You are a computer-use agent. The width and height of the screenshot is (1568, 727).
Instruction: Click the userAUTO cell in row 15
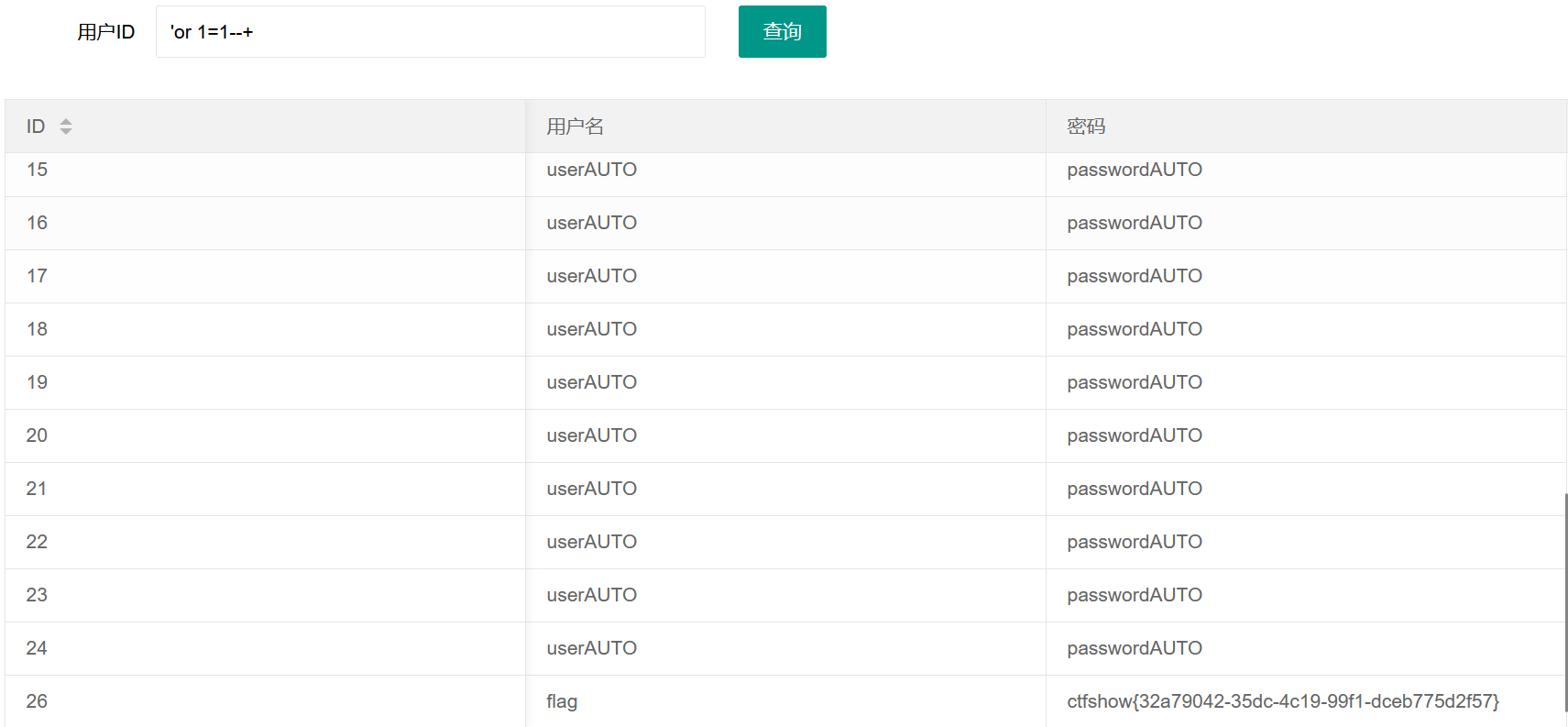tap(591, 171)
